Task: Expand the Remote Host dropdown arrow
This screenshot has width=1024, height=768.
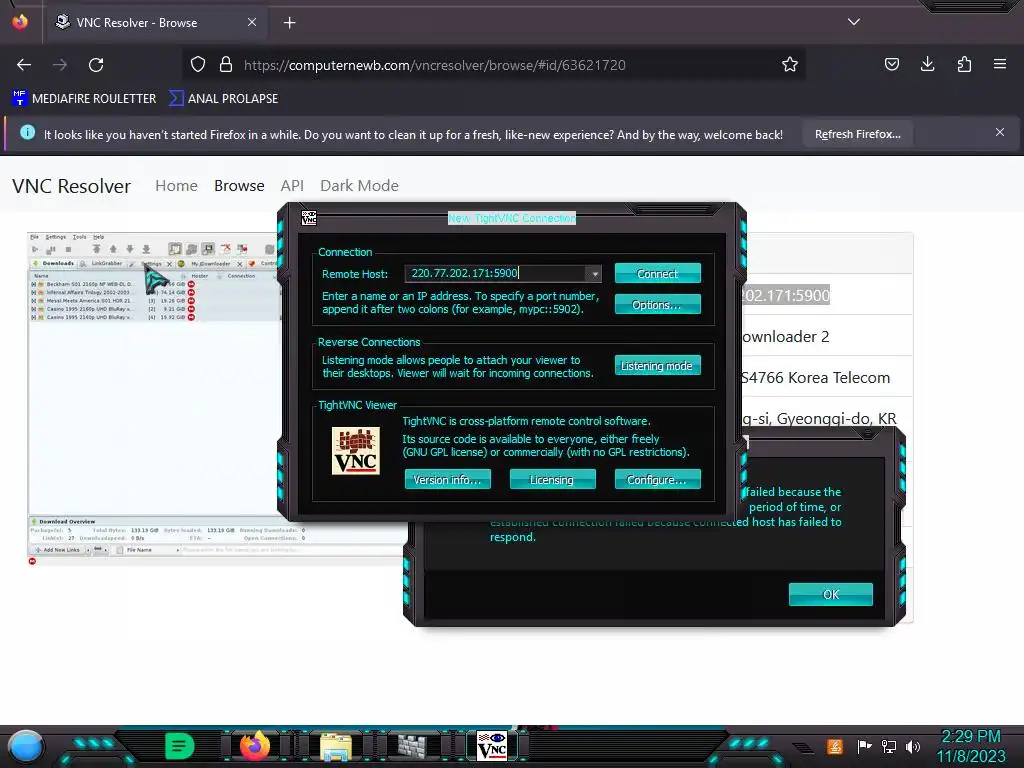Action: [x=594, y=274]
